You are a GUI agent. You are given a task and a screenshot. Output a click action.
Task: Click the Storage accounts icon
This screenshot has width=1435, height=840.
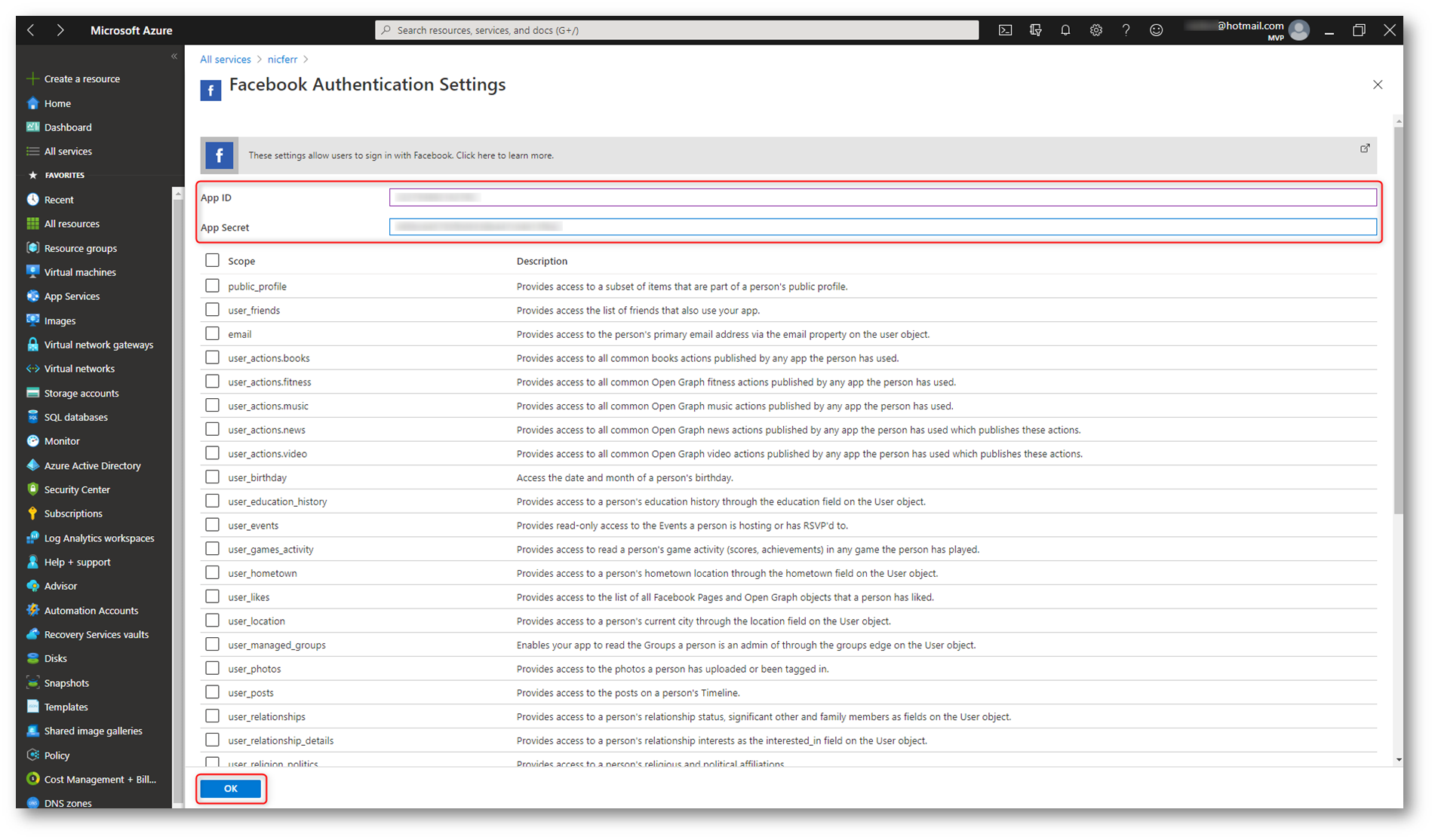[x=32, y=393]
